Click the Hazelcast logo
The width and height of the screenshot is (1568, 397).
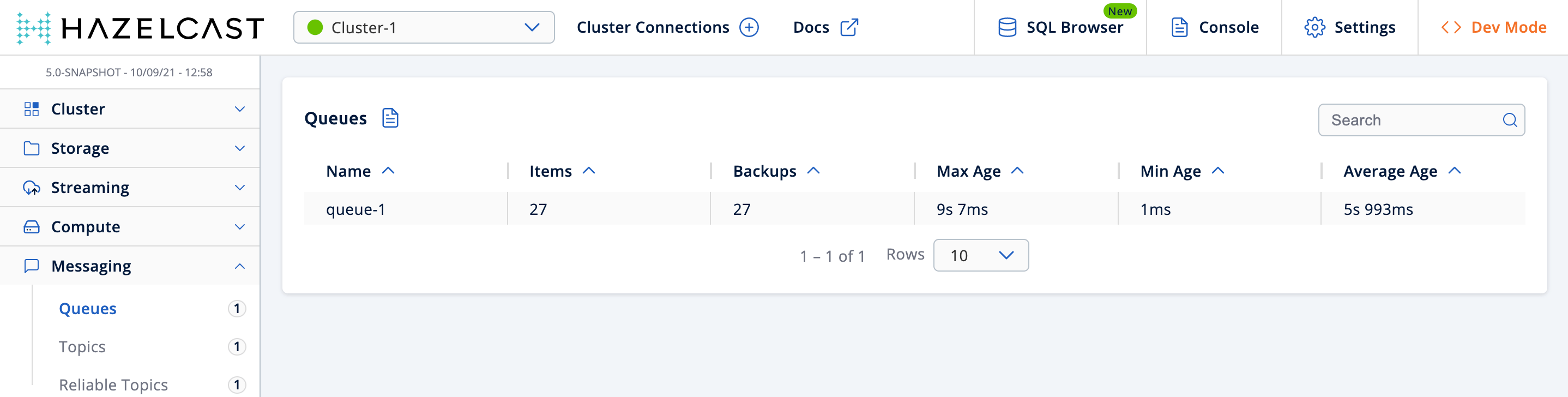coord(141,27)
